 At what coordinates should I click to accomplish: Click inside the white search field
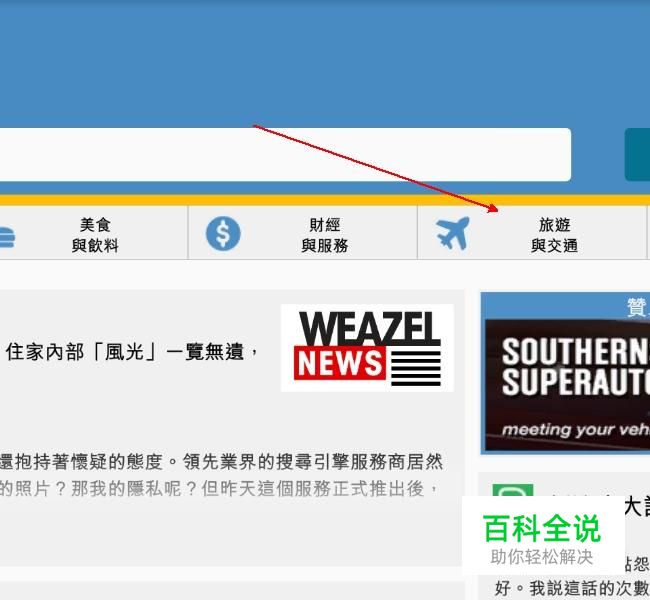pyautogui.click(x=285, y=155)
